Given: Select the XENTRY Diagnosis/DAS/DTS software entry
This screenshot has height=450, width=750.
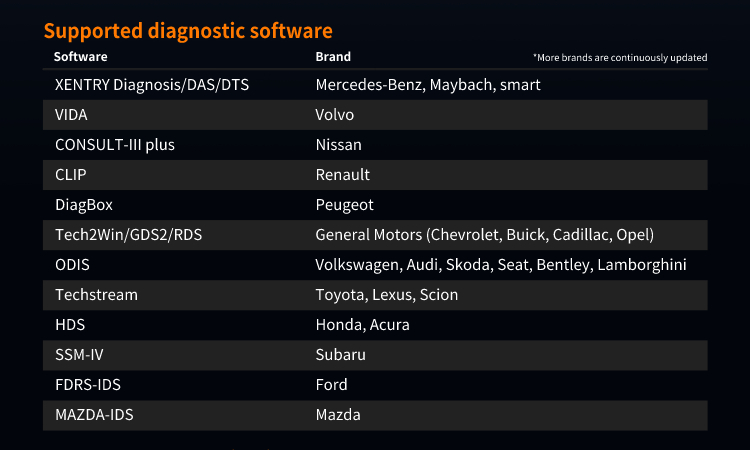Looking at the screenshot, I should tap(152, 85).
